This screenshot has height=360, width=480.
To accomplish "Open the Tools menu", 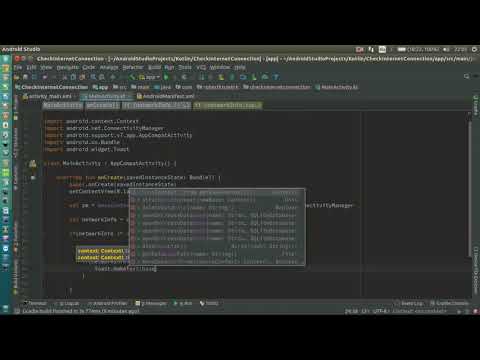I will coord(185,68).
